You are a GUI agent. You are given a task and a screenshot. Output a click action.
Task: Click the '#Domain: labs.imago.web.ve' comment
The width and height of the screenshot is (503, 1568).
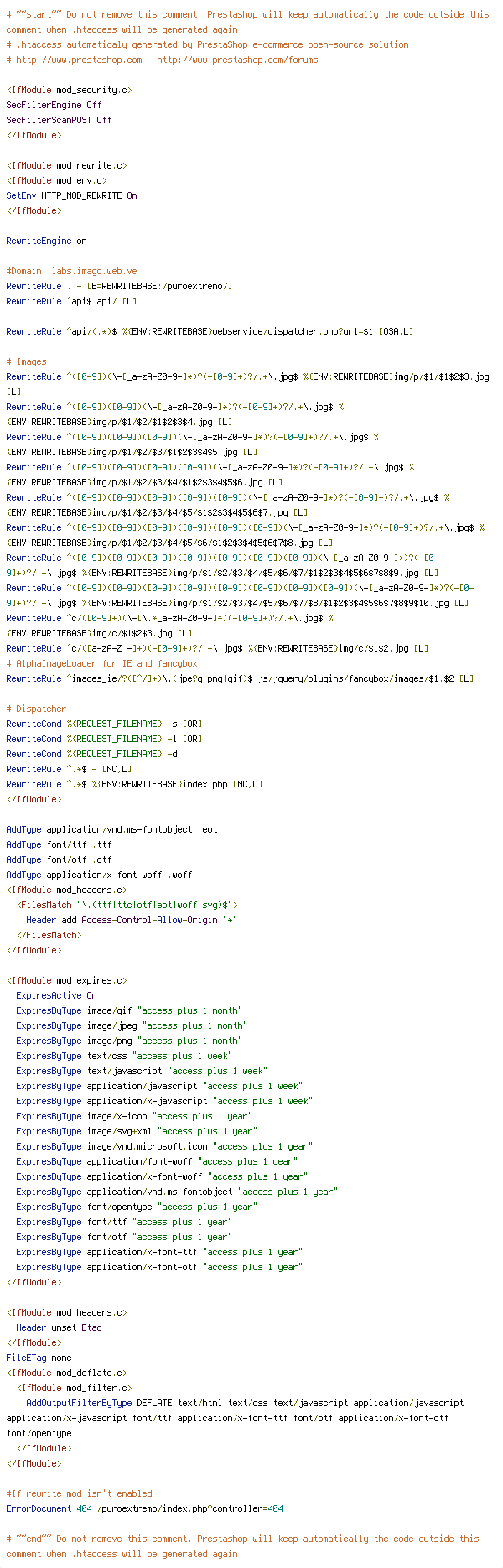(x=71, y=271)
